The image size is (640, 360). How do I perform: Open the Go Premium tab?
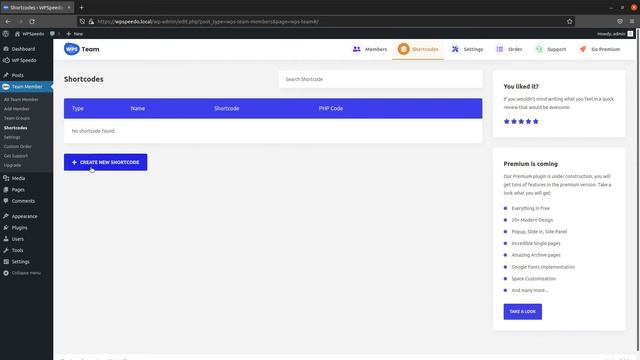599,49
